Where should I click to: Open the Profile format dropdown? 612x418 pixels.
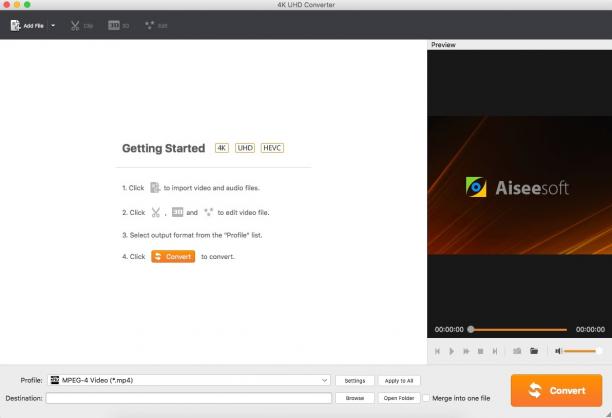(x=189, y=380)
